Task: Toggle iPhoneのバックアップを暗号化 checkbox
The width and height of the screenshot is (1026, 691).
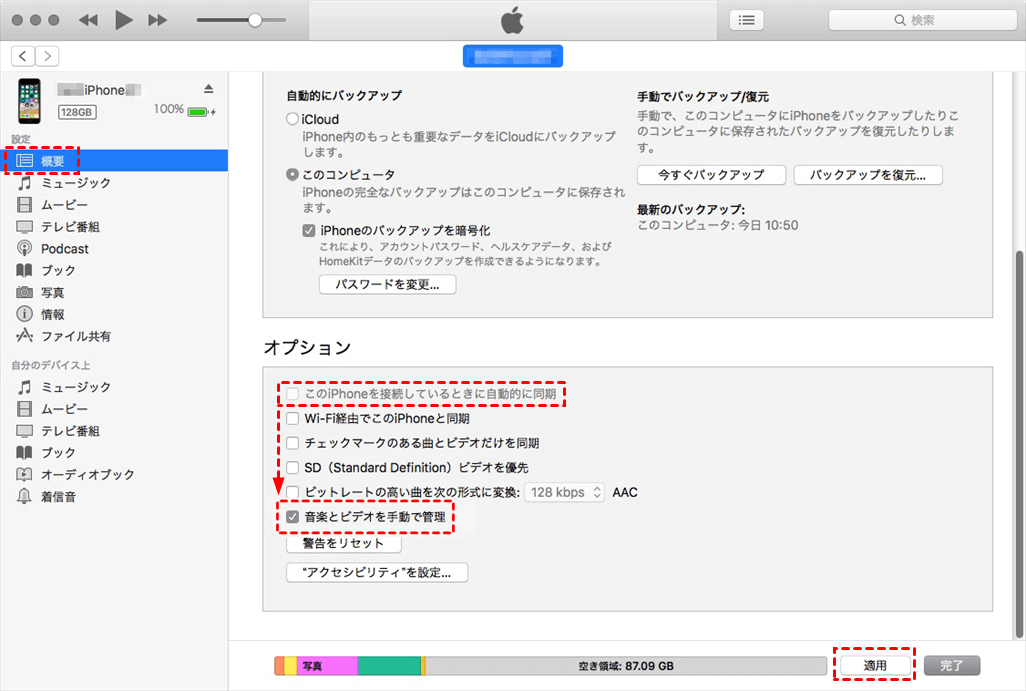Action: point(309,230)
